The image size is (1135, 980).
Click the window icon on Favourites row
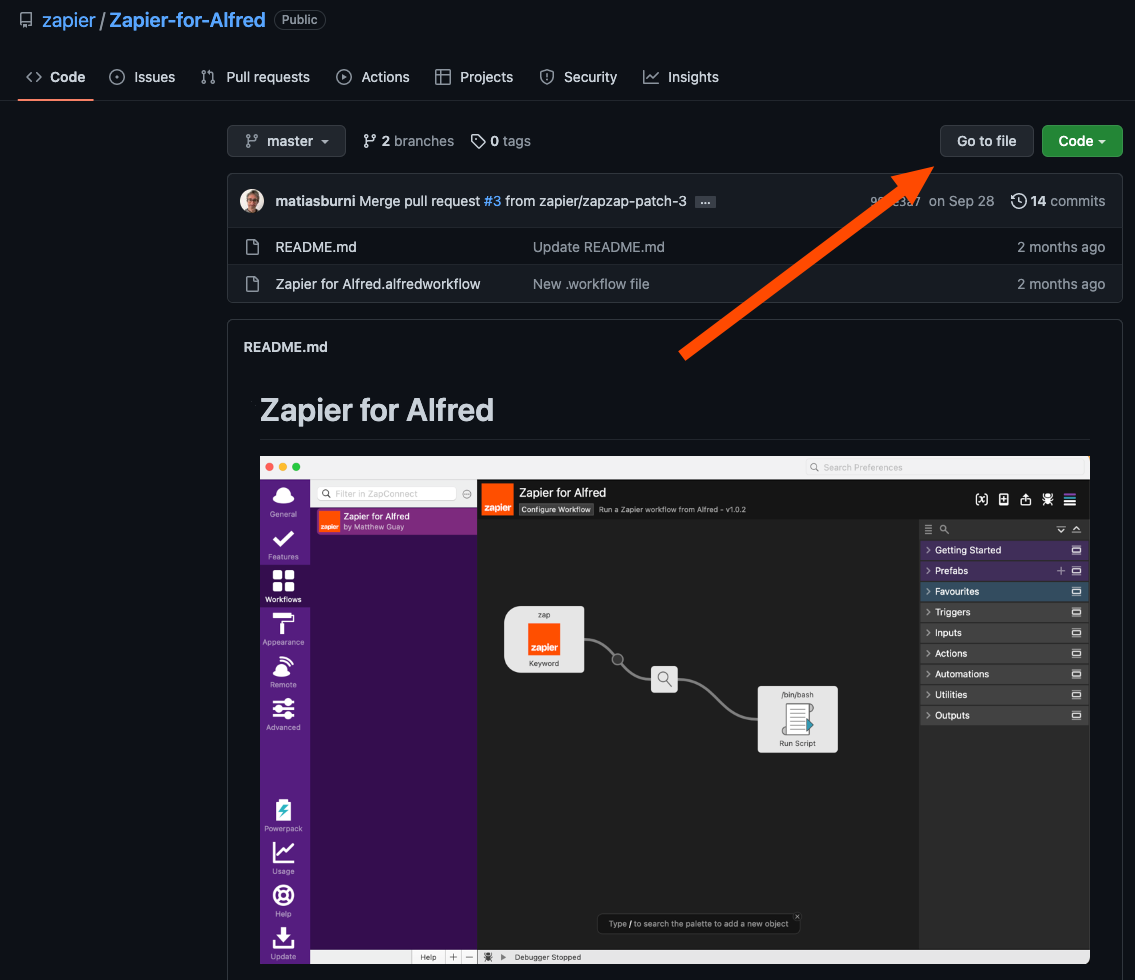(x=1076, y=591)
